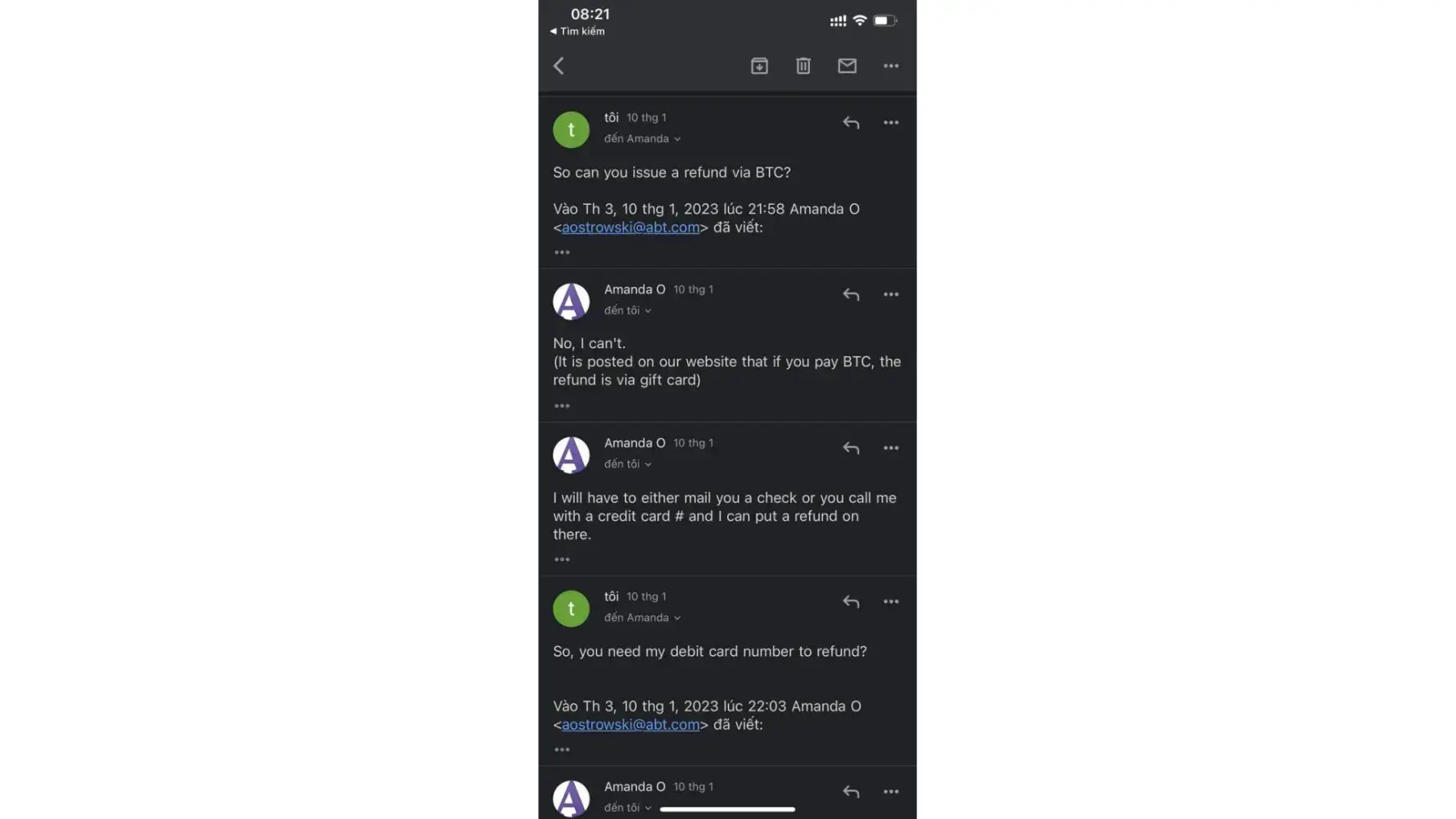Viewport: 1456px width, 819px height.
Task: Mark the conversation as unread
Action: [847, 66]
